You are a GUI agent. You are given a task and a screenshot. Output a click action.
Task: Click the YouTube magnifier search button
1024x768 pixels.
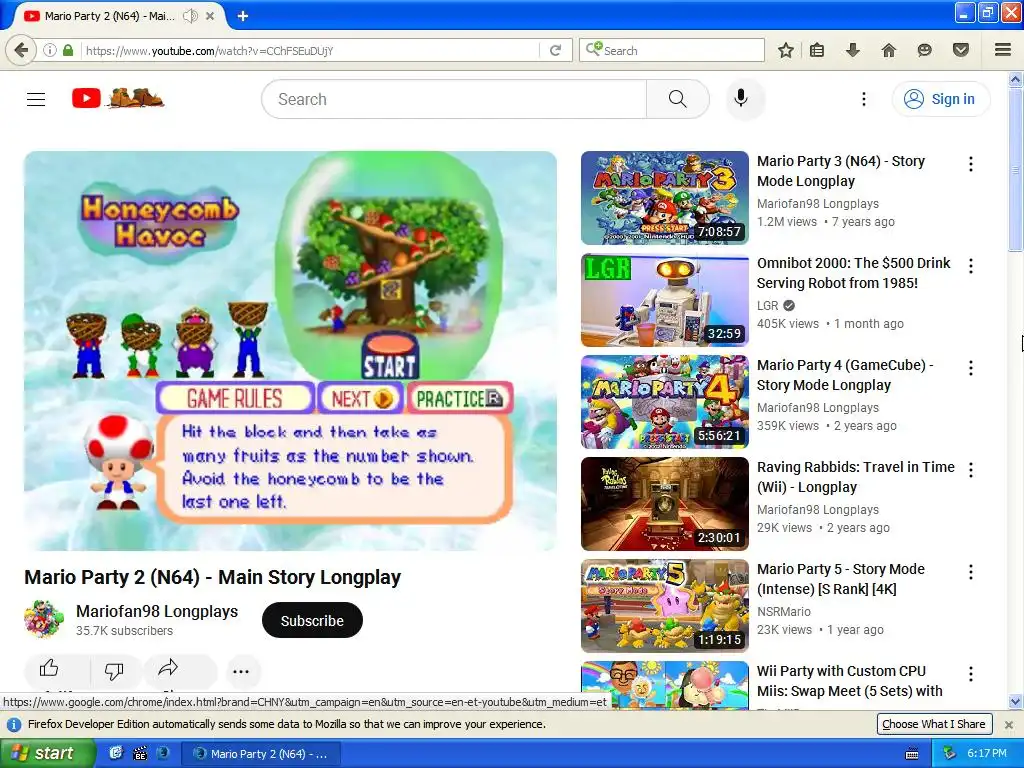point(677,99)
